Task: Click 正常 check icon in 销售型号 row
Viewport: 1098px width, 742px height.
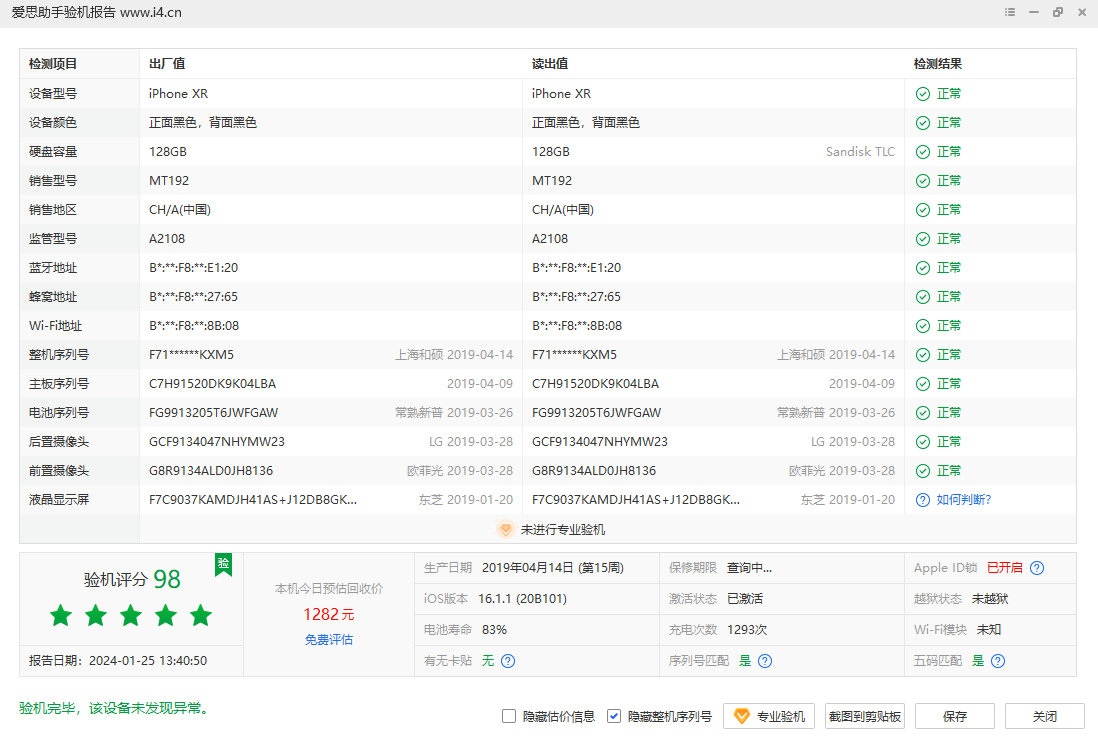Action: point(923,181)
